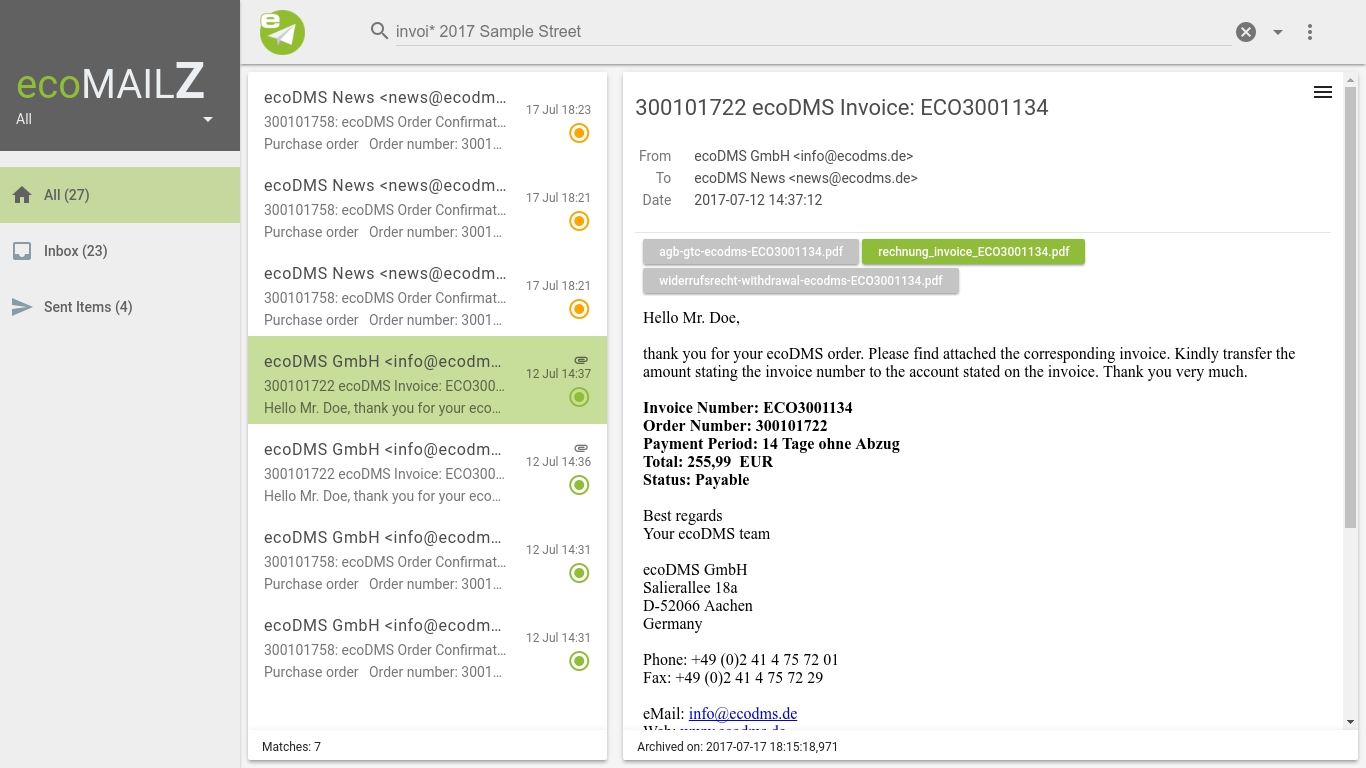1366x768 pixels.
Task: Click paperclip icon on 12 Jul 14:36 email
Action: pos(580,447)
